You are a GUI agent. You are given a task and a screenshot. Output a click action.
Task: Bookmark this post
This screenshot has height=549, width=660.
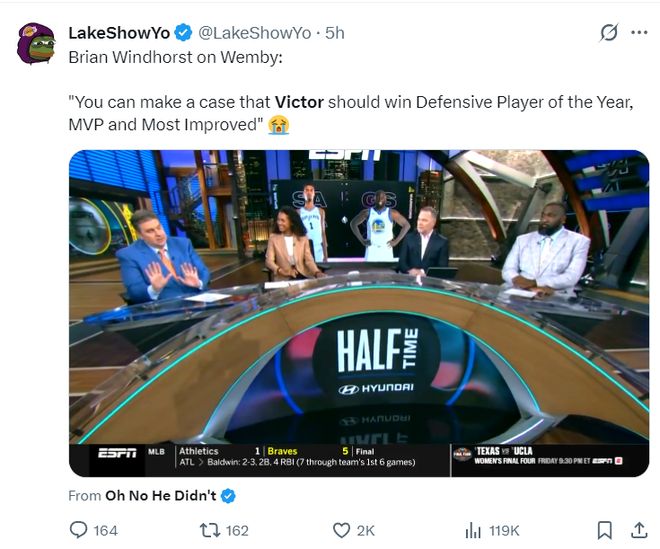(605, 530)
